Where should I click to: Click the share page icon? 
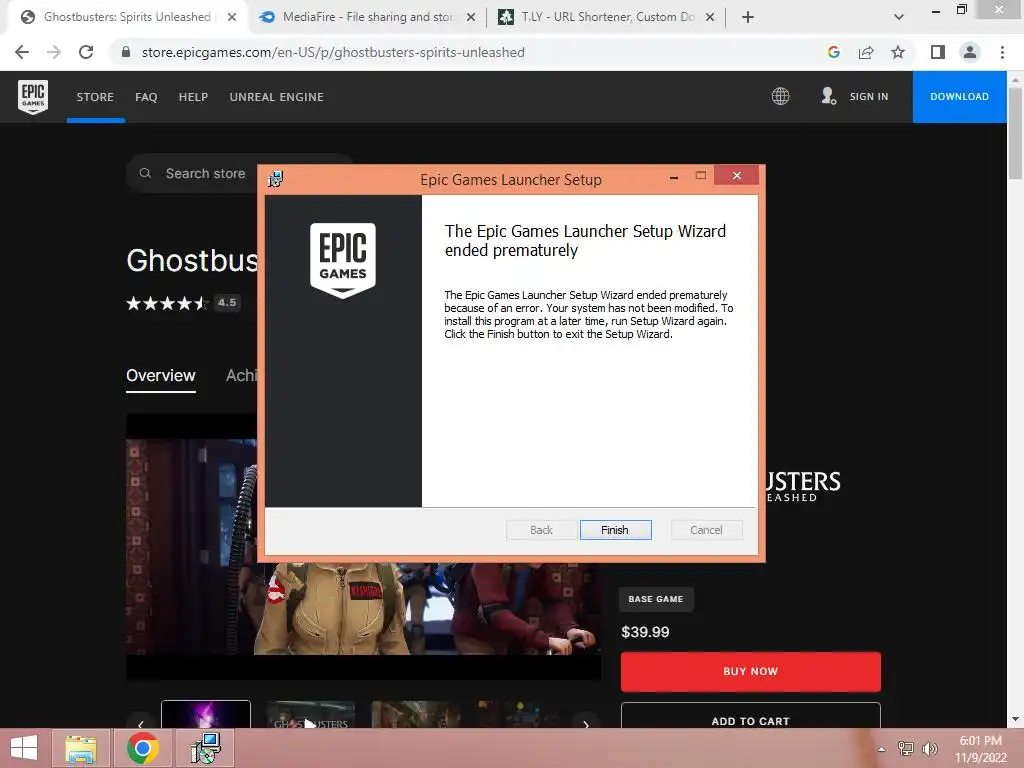[x=866, y=52]
